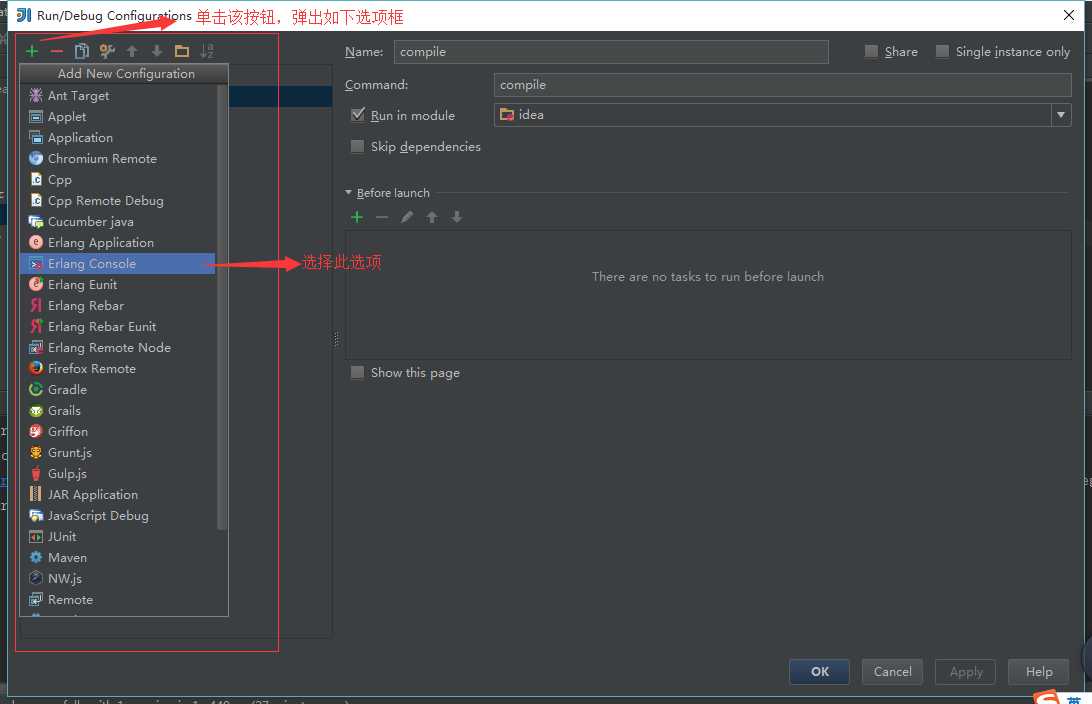This screenshot has width=1092, height=704.
Task: Choose Erlang Eunit entry
Action: [x=118, y=284]
